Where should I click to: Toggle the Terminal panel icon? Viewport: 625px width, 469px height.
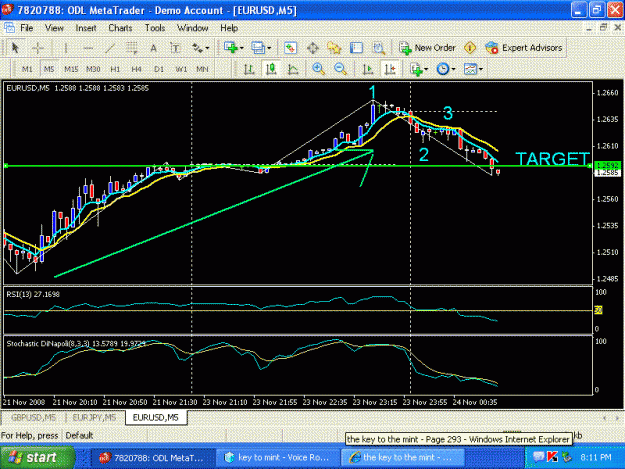(x=356, y=48)
